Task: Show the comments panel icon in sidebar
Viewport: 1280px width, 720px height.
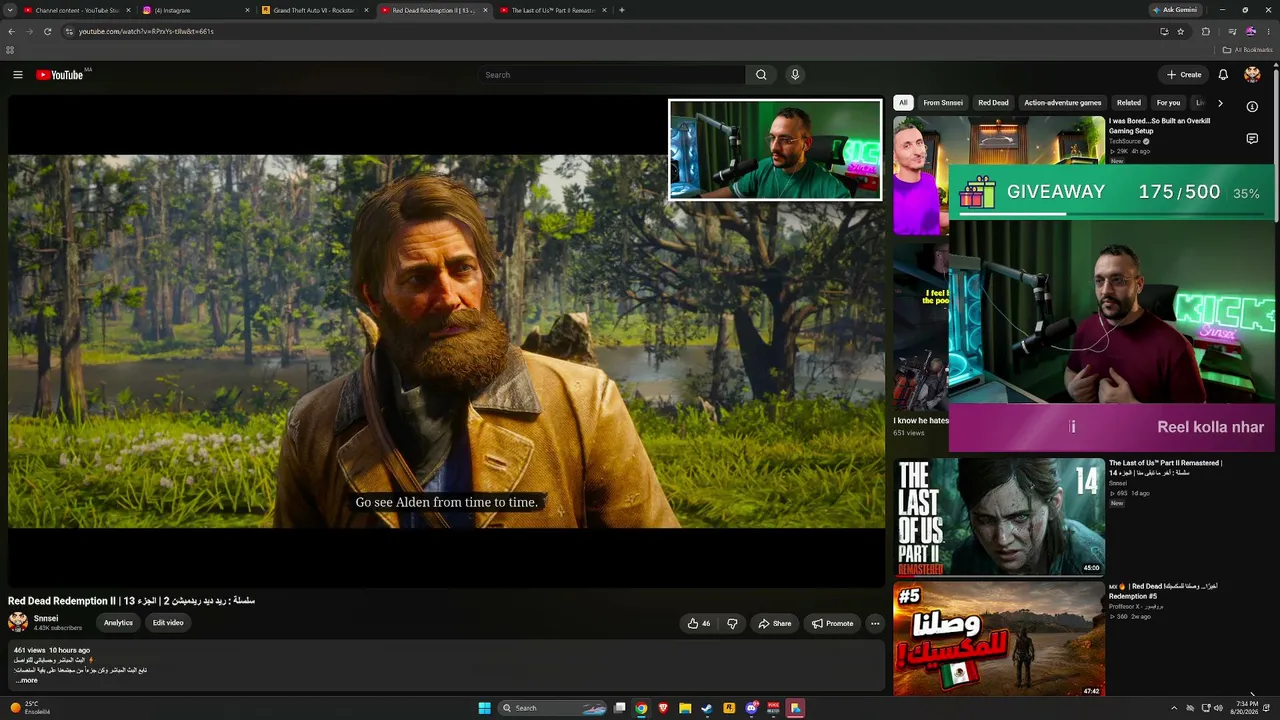Action: 1252,139
